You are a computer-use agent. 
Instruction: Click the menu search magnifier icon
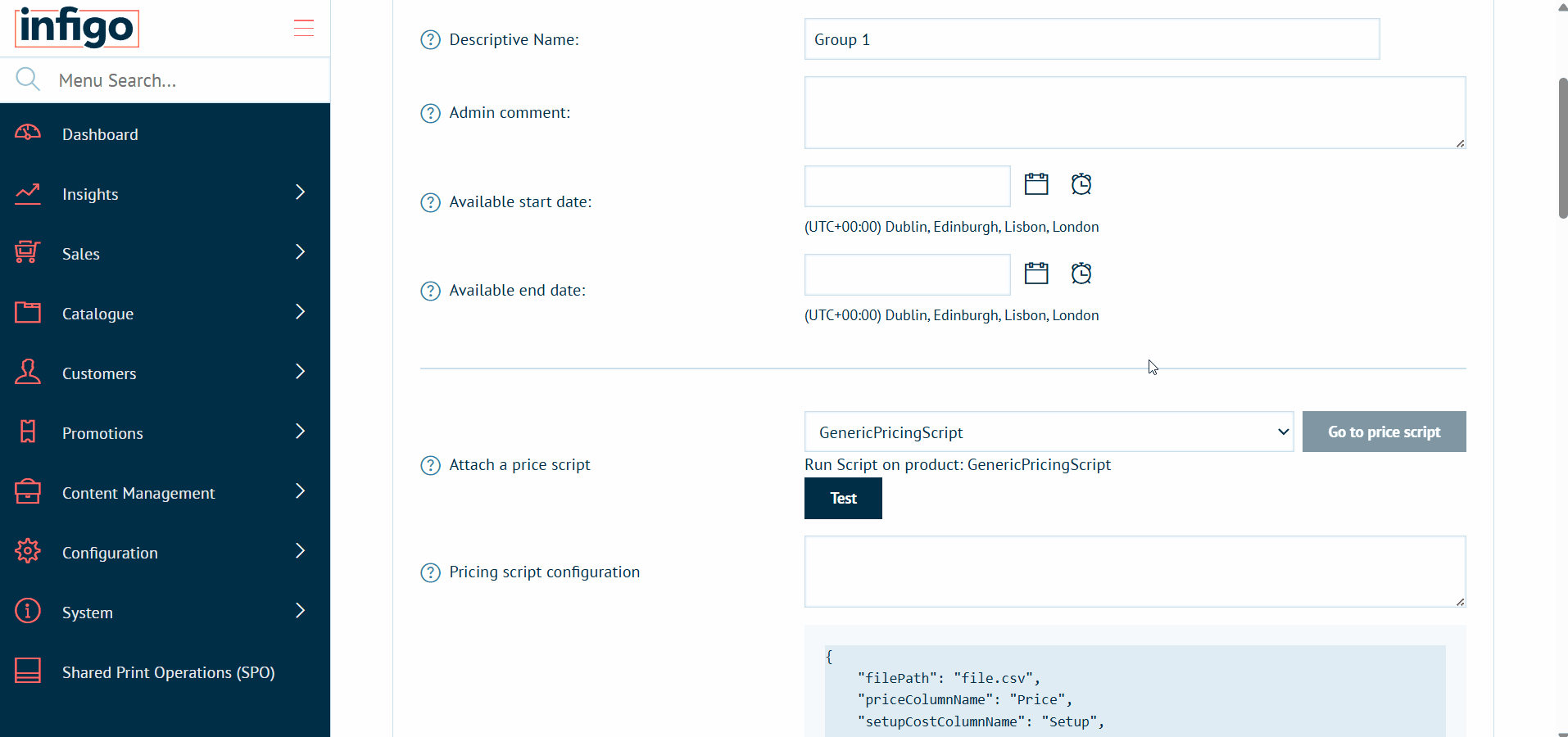pyautogui.click(x=28, y=79)
